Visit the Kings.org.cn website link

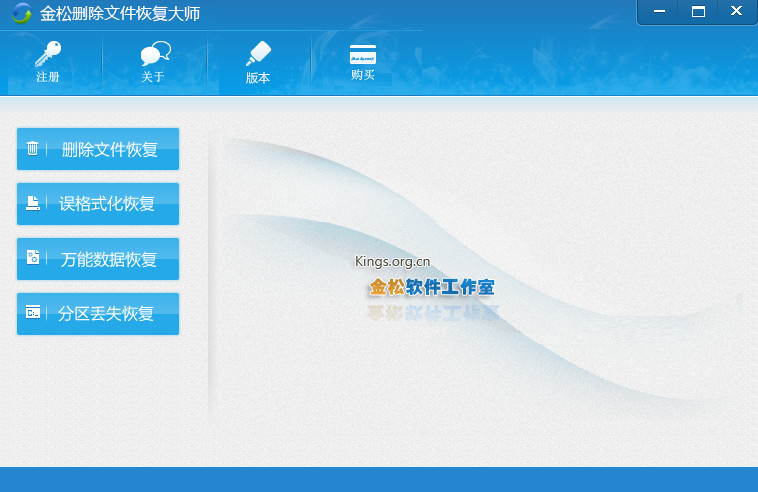click(x=392, y=262)
